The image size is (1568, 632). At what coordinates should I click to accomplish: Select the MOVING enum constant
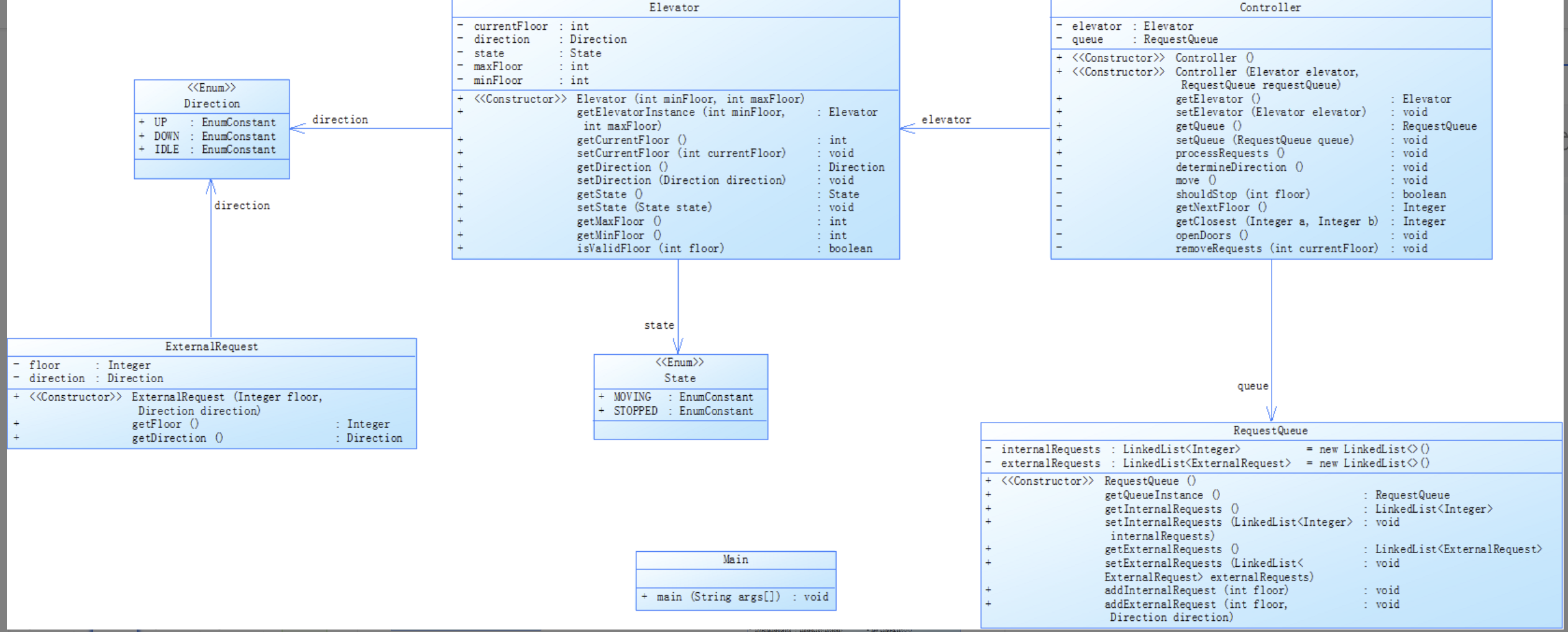(676, 397)
